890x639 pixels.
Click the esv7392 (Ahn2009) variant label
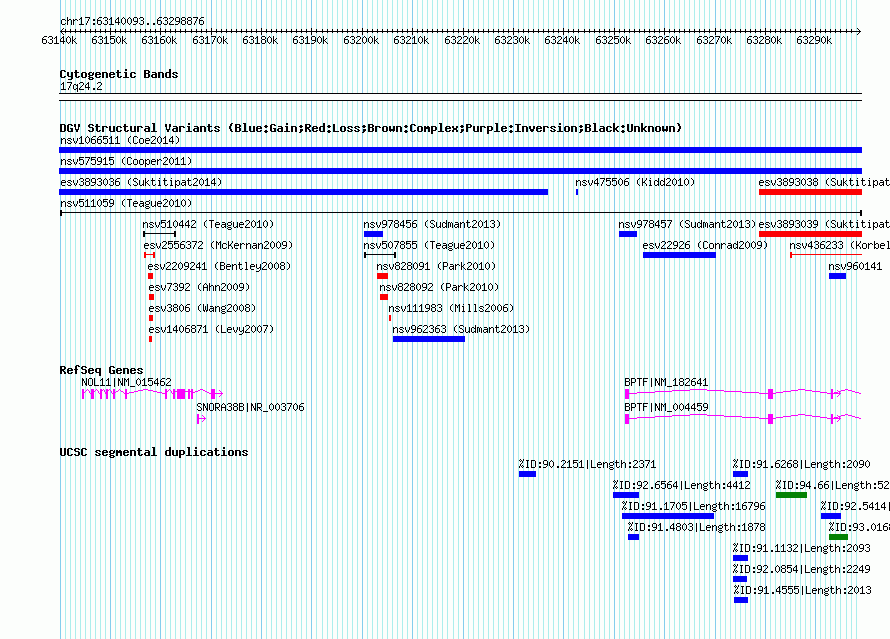(x=199, y=287)
